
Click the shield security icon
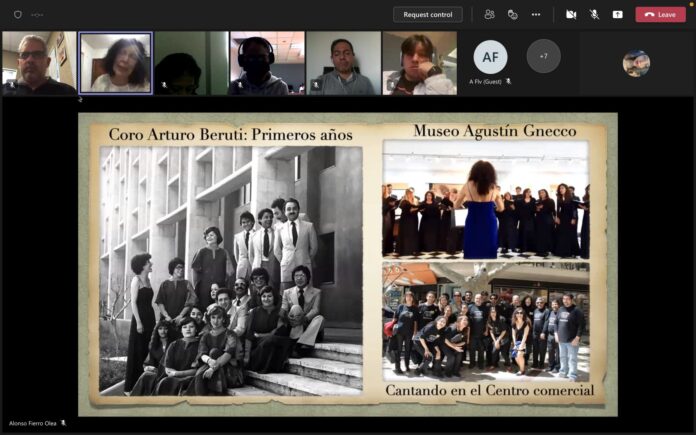click(x=17, y=14)
